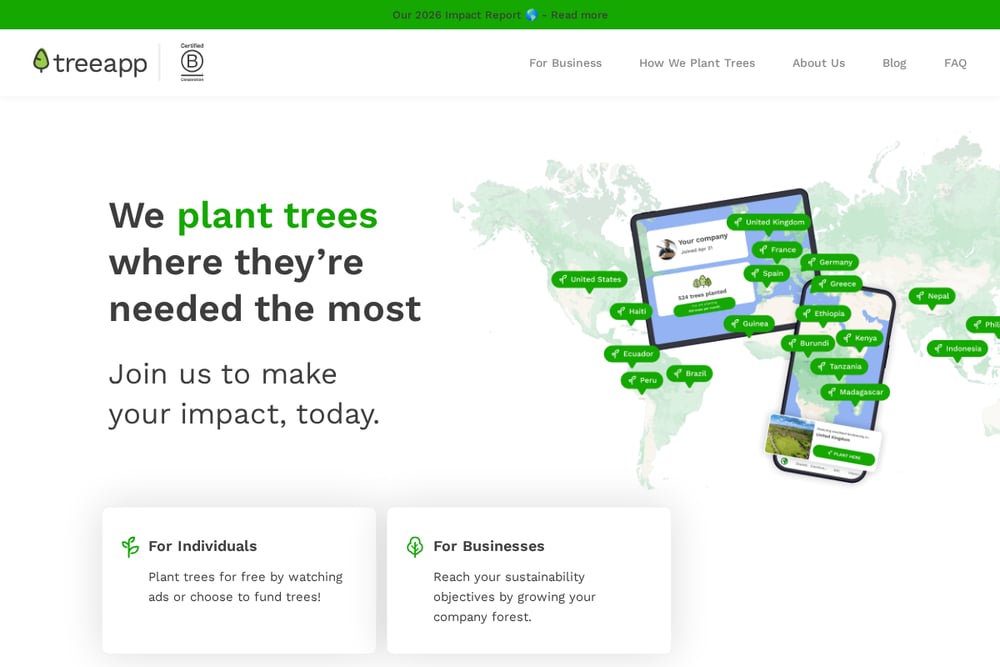
Task: Open the For Business menu item
Action: click(x=565, y=63)
